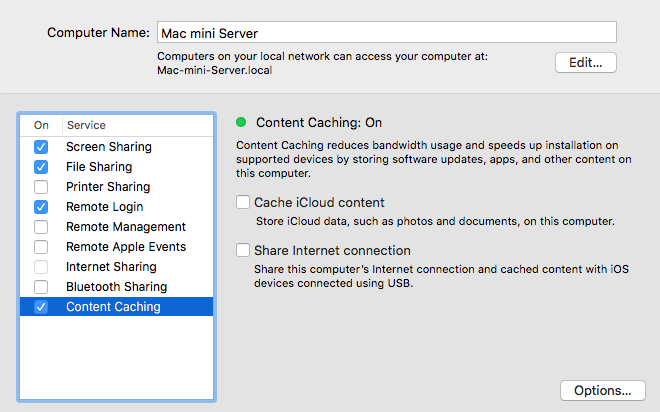Select the File Sharing service row

pyautogui.click(x=117, y=167)
